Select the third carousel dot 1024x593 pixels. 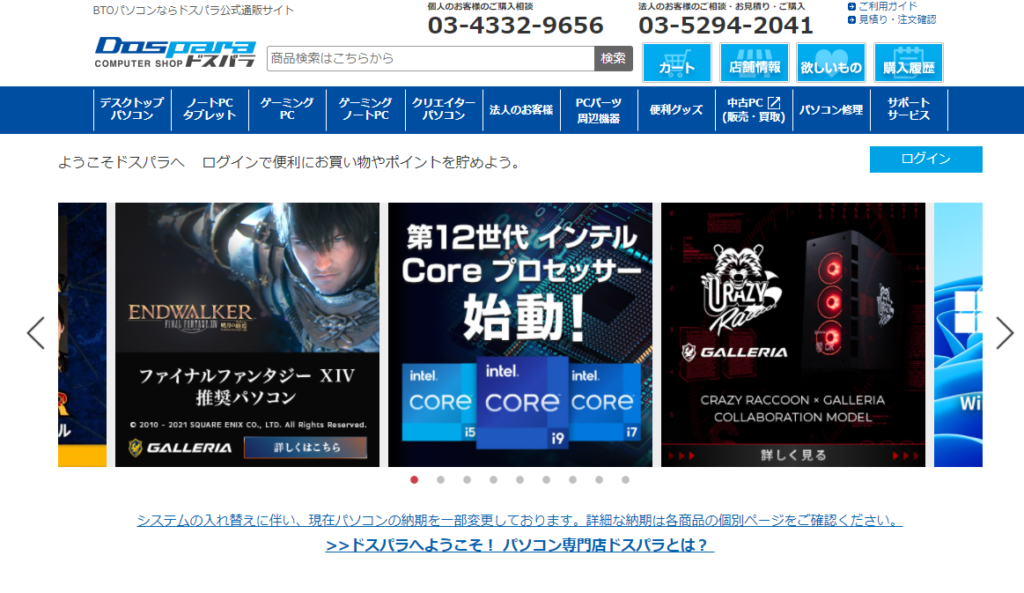(x=467, y=480)
